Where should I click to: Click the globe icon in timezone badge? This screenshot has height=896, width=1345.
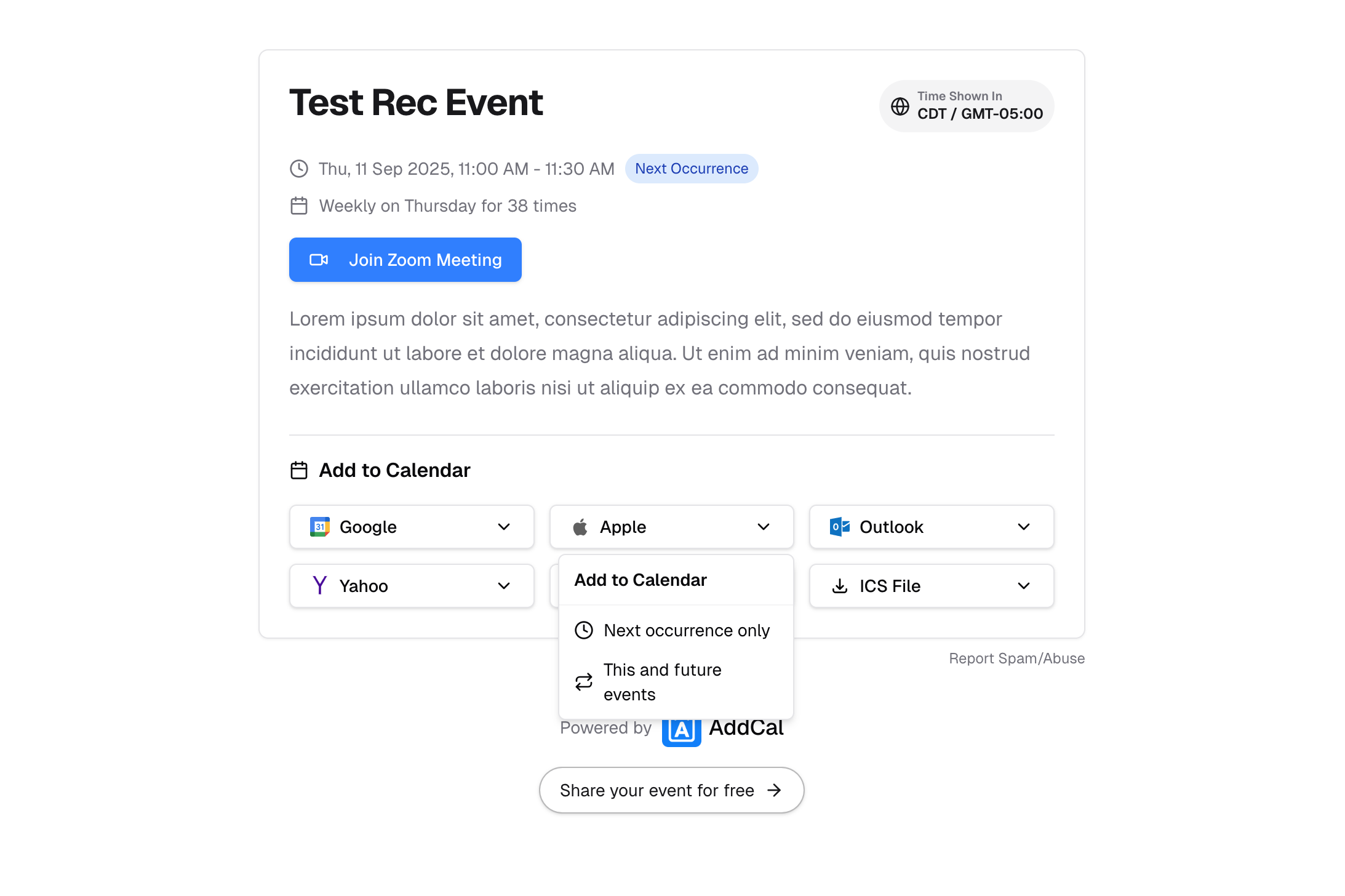[x=901, y=106]
